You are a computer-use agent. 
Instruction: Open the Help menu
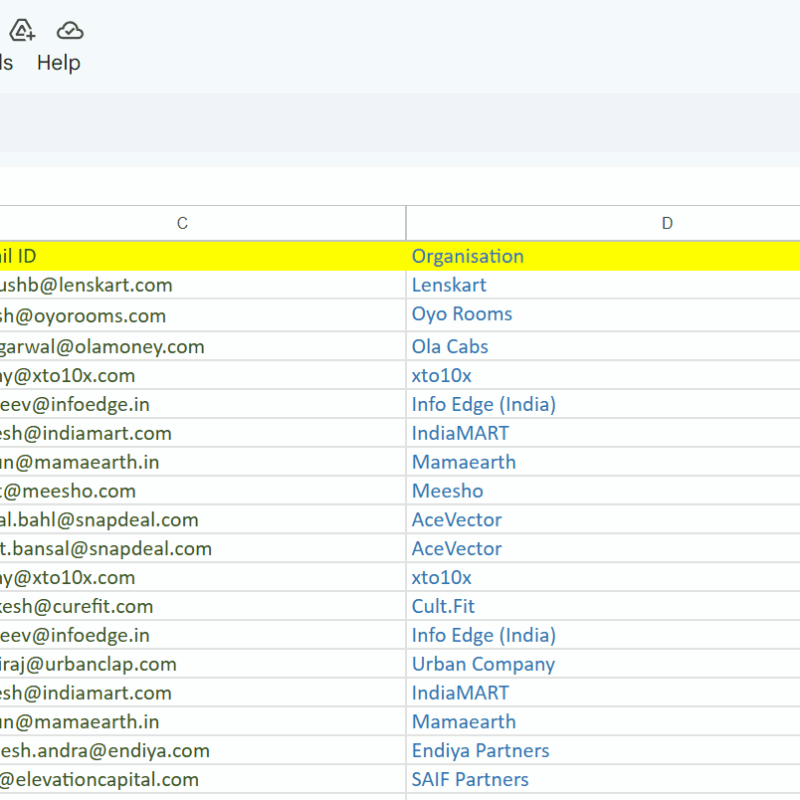[x=59, y=63]
